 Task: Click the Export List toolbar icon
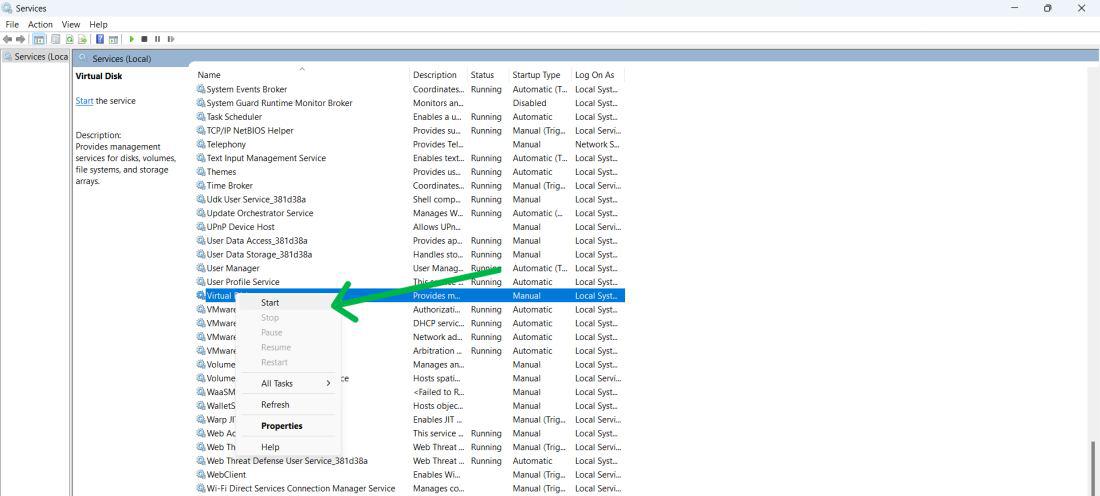pyautogui.click(x=83, y=39)
